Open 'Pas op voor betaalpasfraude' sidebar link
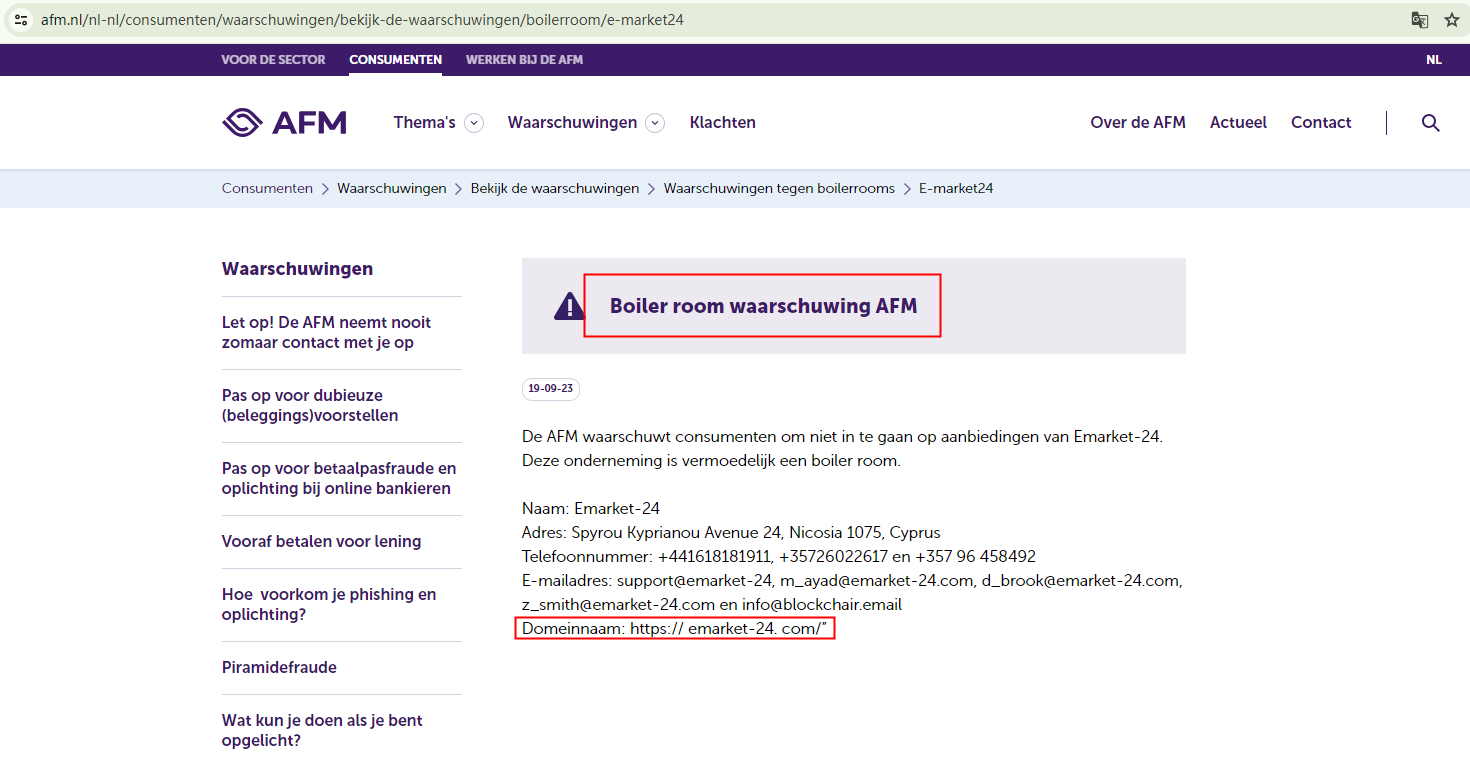Viewport: 1470px width, 759px height. [x=339, y=478]
